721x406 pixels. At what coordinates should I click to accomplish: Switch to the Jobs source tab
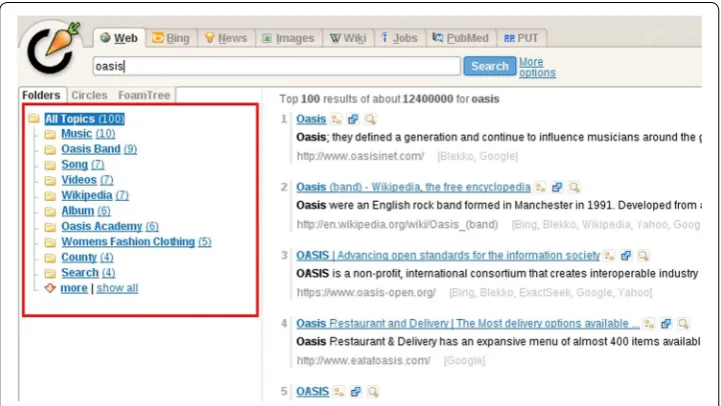tap(400, 38)
